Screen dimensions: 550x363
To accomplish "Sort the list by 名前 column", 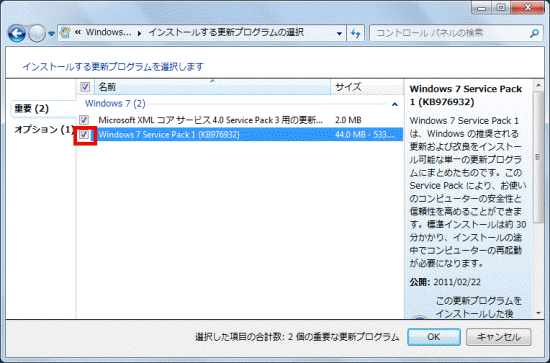I will click(x=212, y=87).
